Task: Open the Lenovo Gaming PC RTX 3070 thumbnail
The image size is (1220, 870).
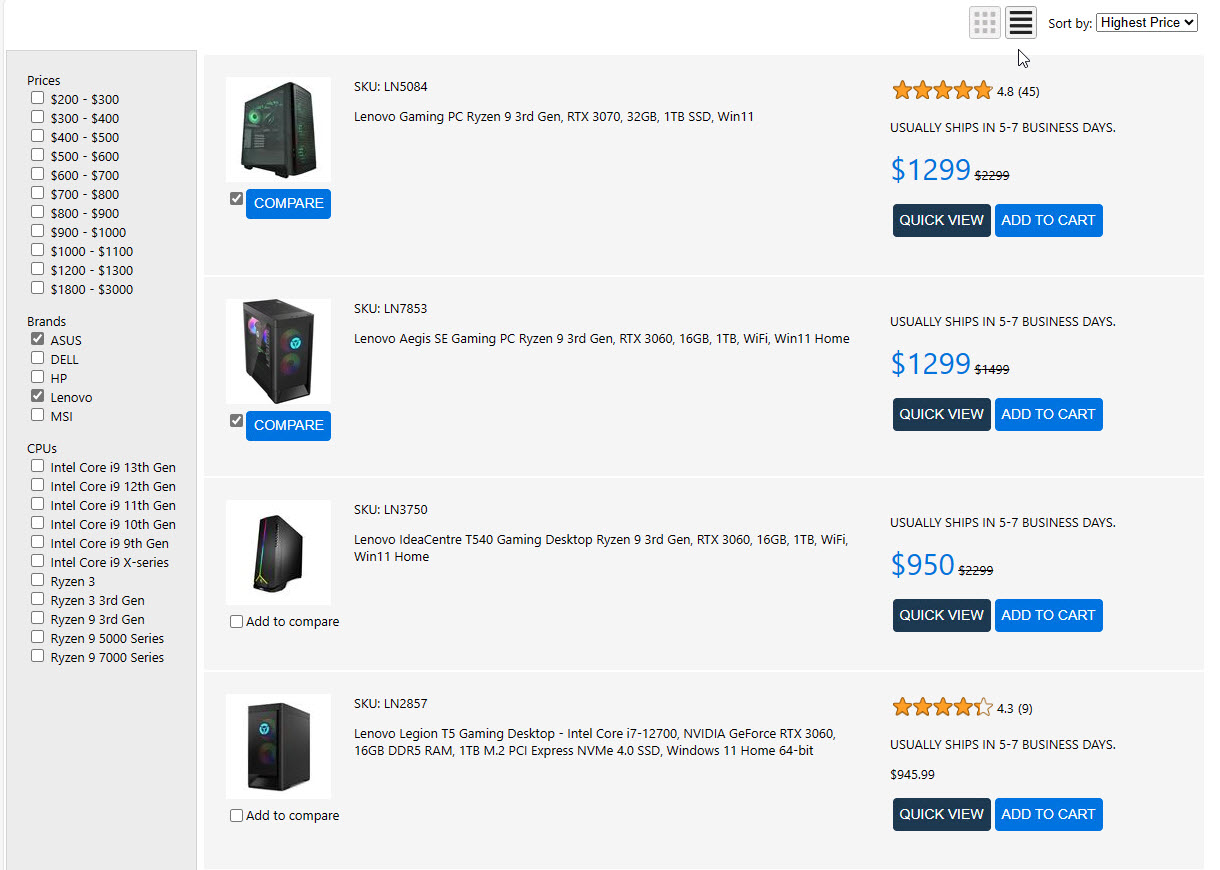Action: tap(278, 130)
